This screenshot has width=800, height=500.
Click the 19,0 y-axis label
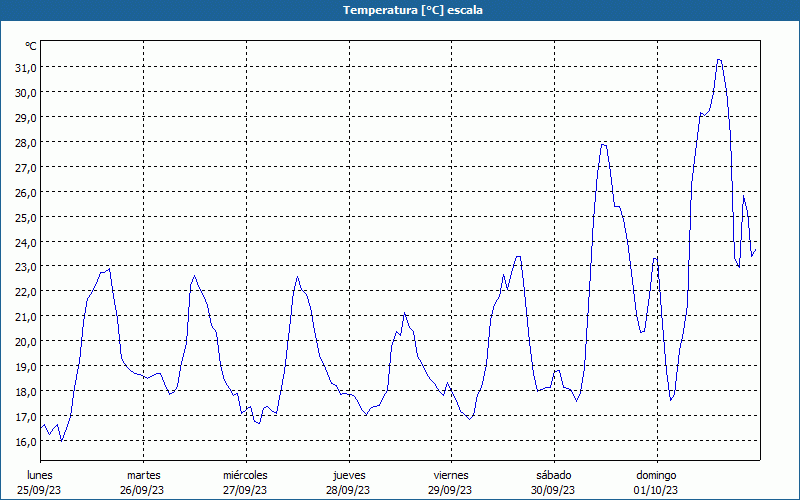point(26,367)
